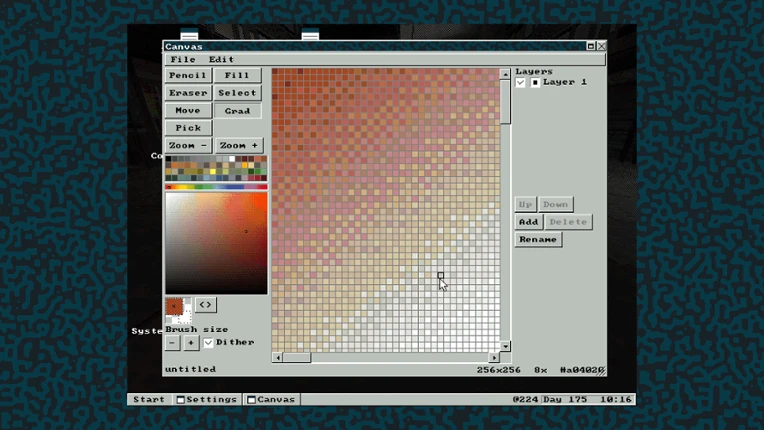This screenshot has width=764, height=430.
Task: Click canvas vertical scrollbar down arrow
Action: click(x=505, y=346)
